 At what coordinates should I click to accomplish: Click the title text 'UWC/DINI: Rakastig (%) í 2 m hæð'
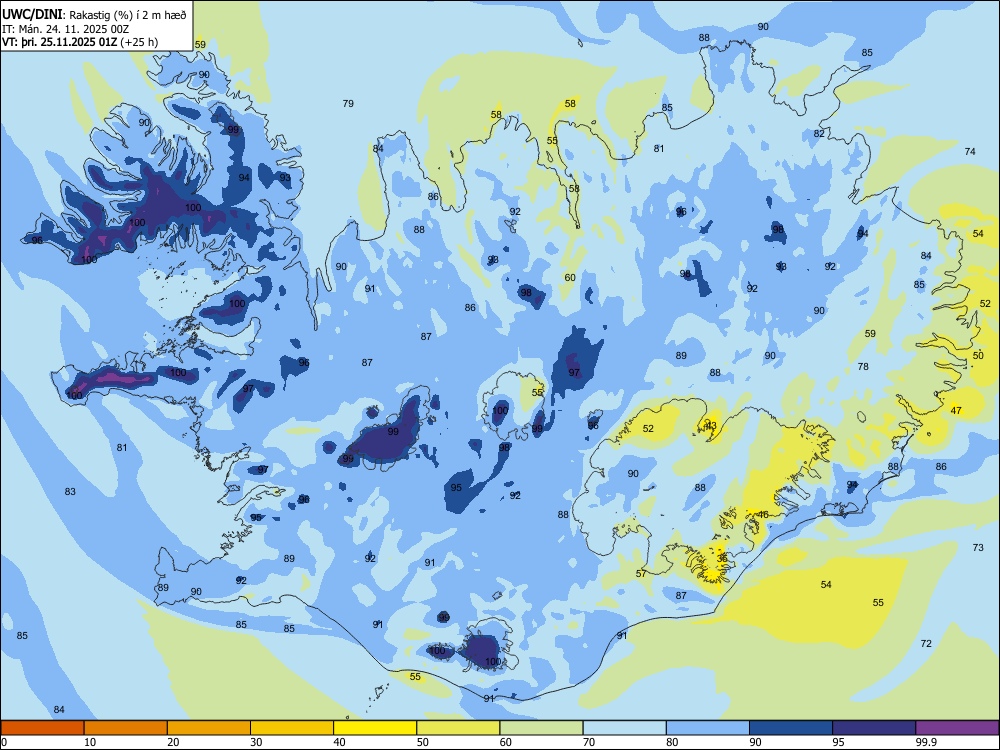(94, 14)
